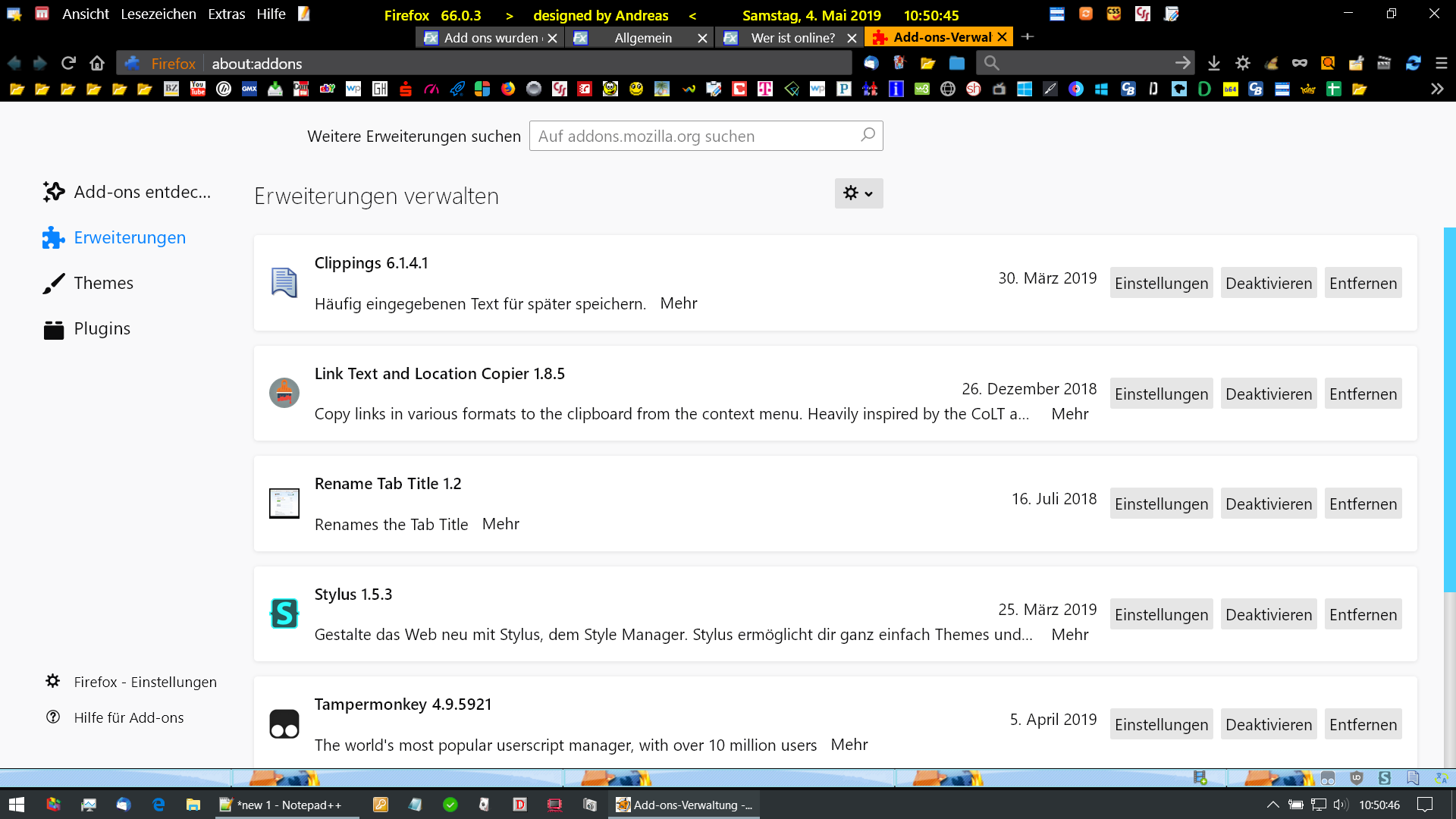Screen dimensions: 1456x819
Task: Open the downloads arrow icon
Action: tap(1213, 64)
